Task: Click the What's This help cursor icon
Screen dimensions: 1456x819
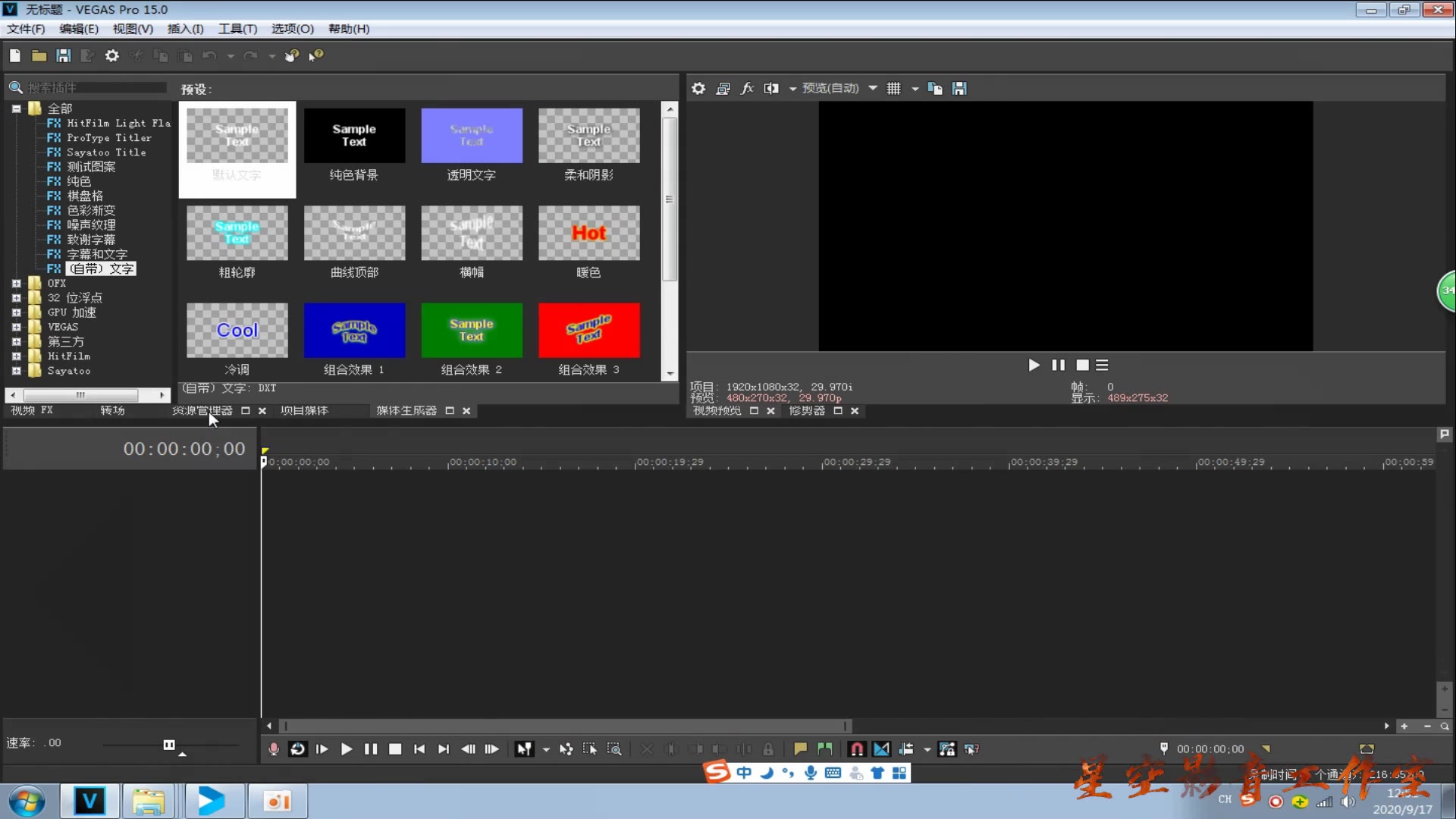Action: point(316,55)
